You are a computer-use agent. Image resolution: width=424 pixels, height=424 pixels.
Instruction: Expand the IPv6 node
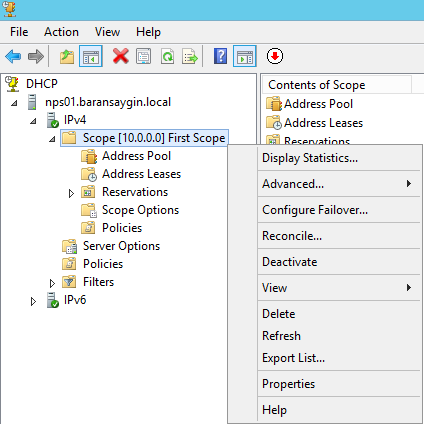pos(33,302)
